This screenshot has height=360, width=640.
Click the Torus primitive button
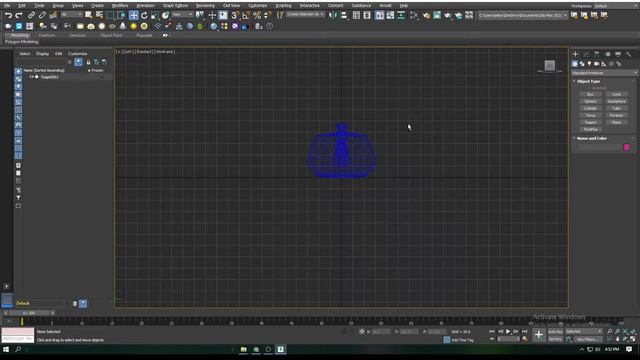[590, 115]
